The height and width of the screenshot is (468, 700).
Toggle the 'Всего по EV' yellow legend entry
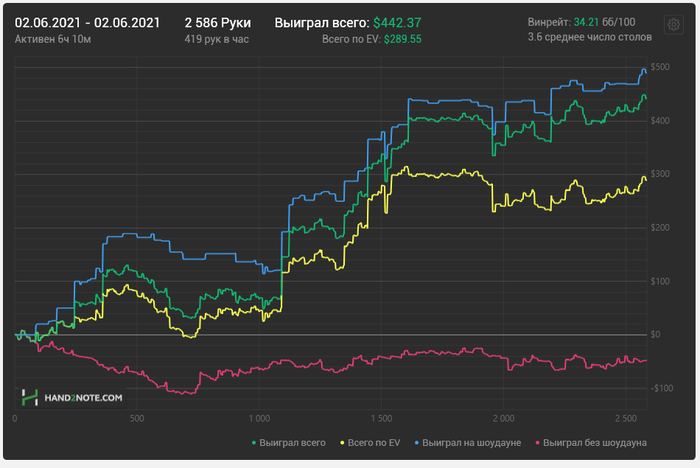point(370,443)
